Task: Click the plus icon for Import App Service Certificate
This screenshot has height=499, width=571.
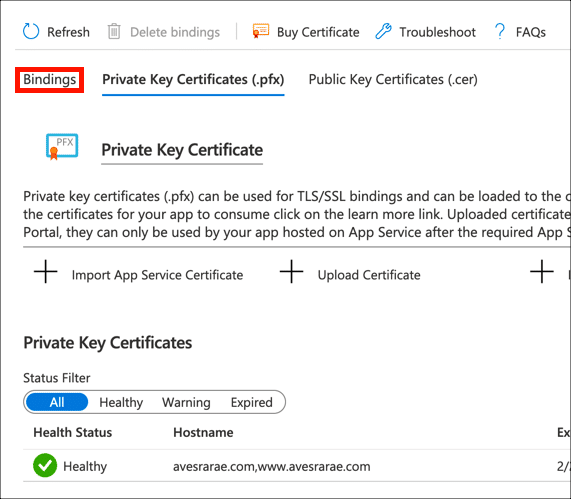Action: (46, 272)
